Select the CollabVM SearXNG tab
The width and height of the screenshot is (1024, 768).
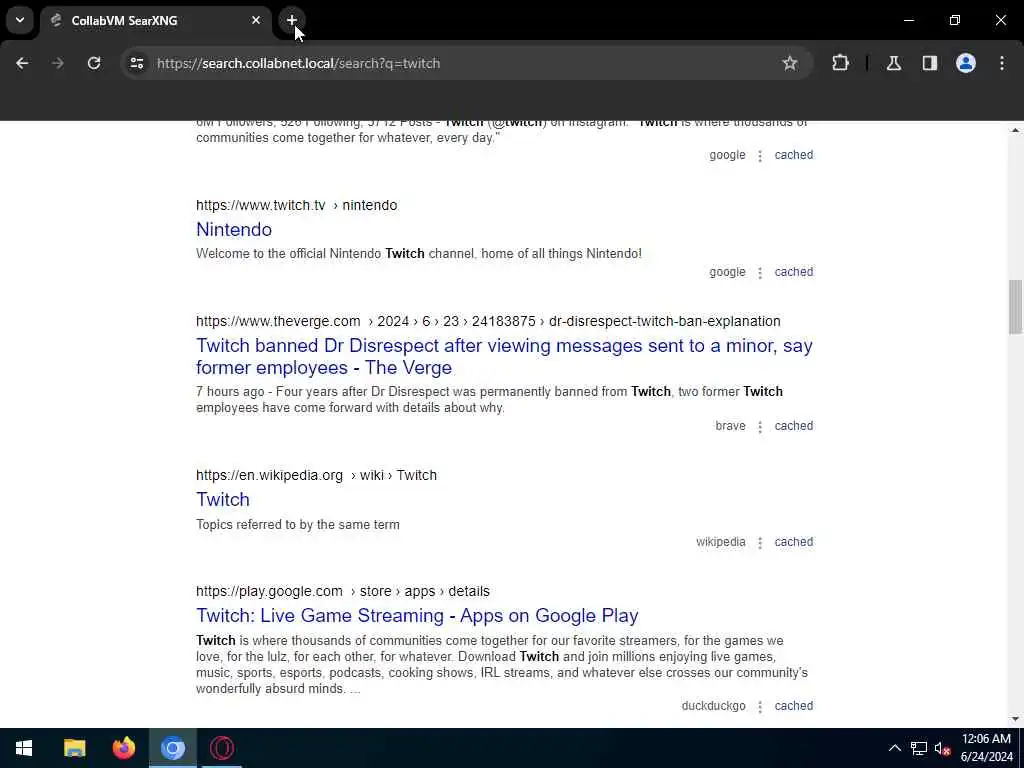[155, 20]
